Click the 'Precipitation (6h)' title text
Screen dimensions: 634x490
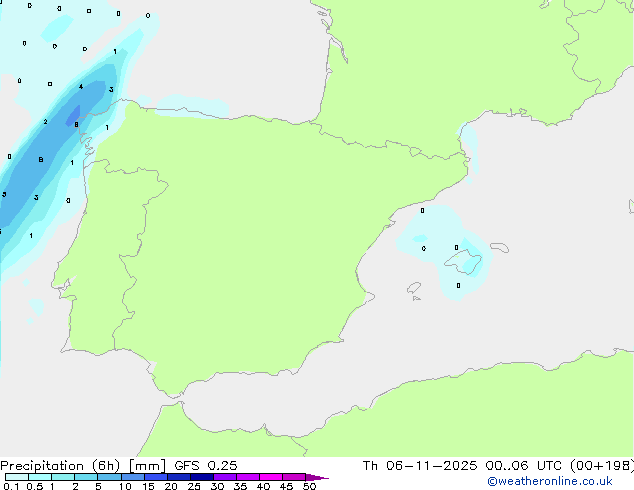pos(60,466)
